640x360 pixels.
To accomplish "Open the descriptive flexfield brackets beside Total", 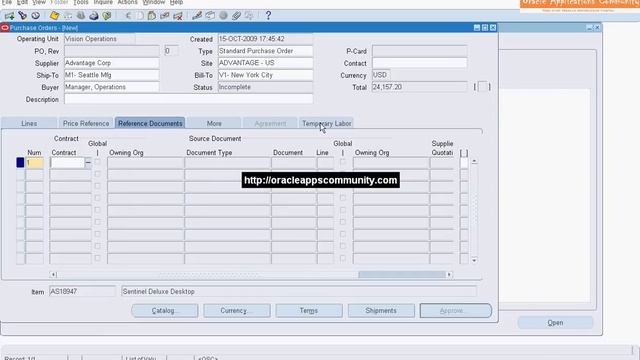I will click(x=482, y=87).
